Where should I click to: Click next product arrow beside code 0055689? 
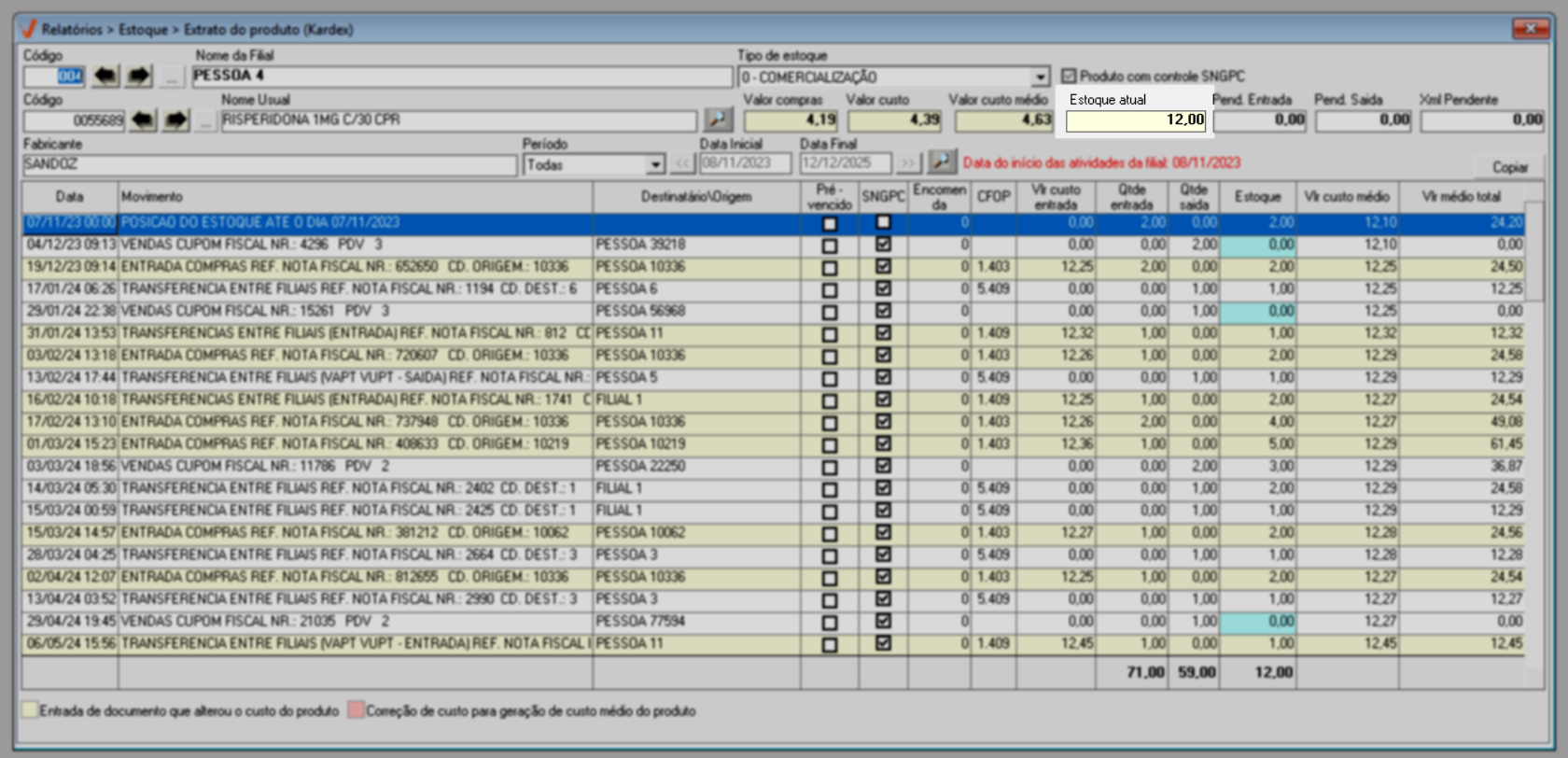175,120
